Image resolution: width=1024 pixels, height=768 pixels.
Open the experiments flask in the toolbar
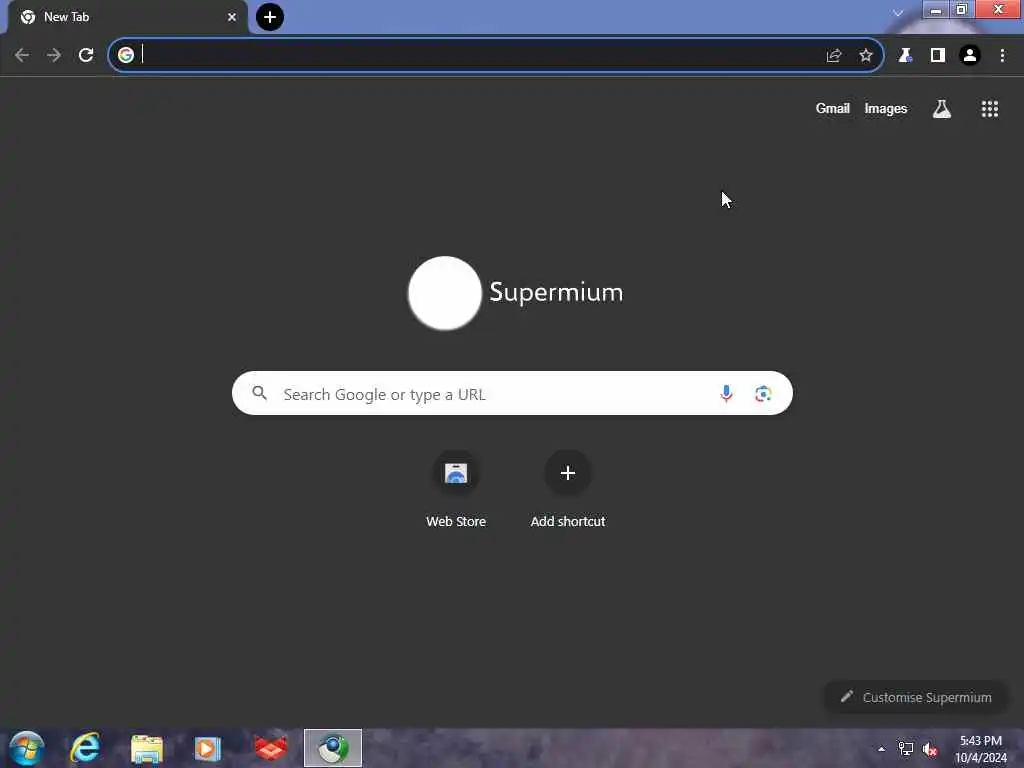click(x=905, y=56)
